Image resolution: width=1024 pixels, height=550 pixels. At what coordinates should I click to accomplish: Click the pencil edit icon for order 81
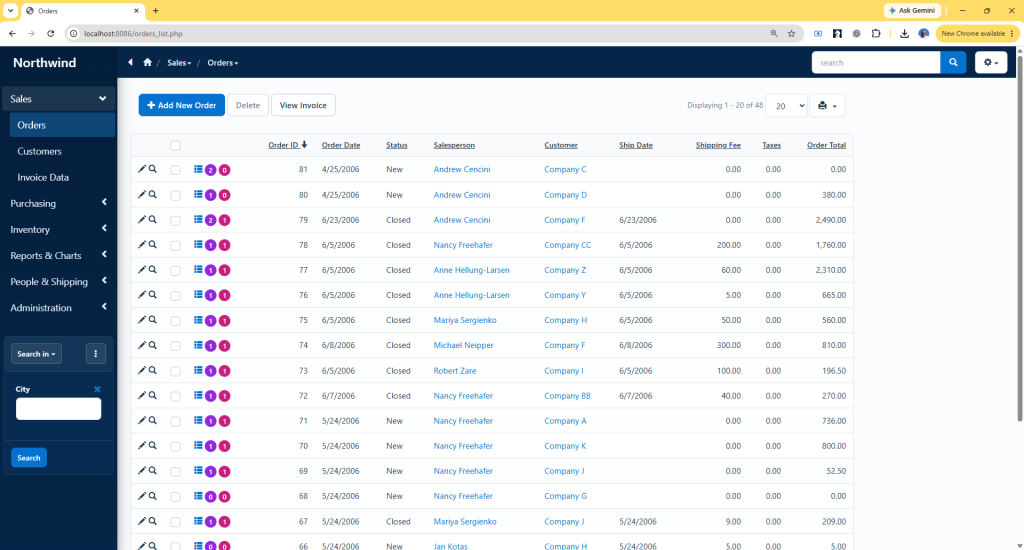point(142,169)
